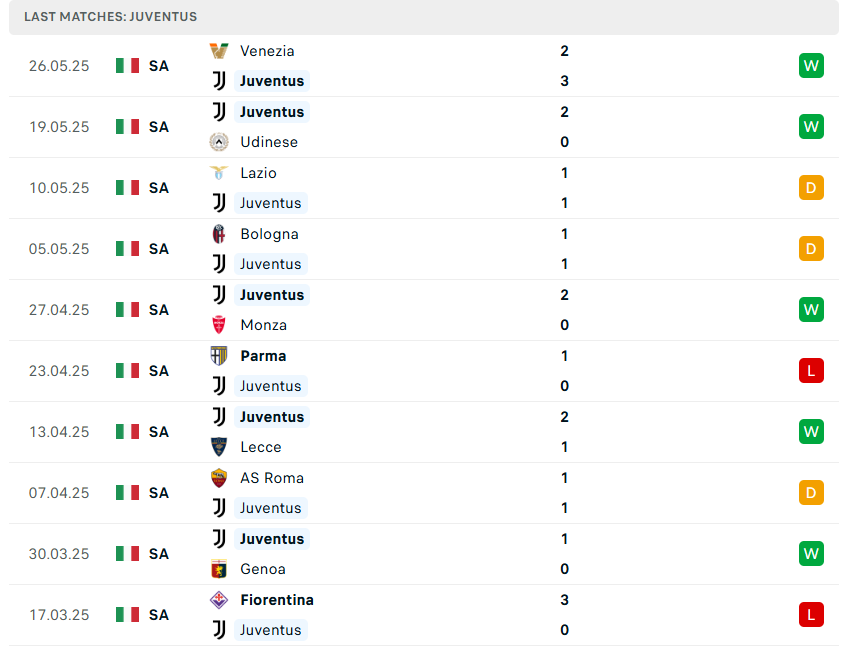
Task: Click the Lazio eagle crest icon
Action: (x=219, y=173)
